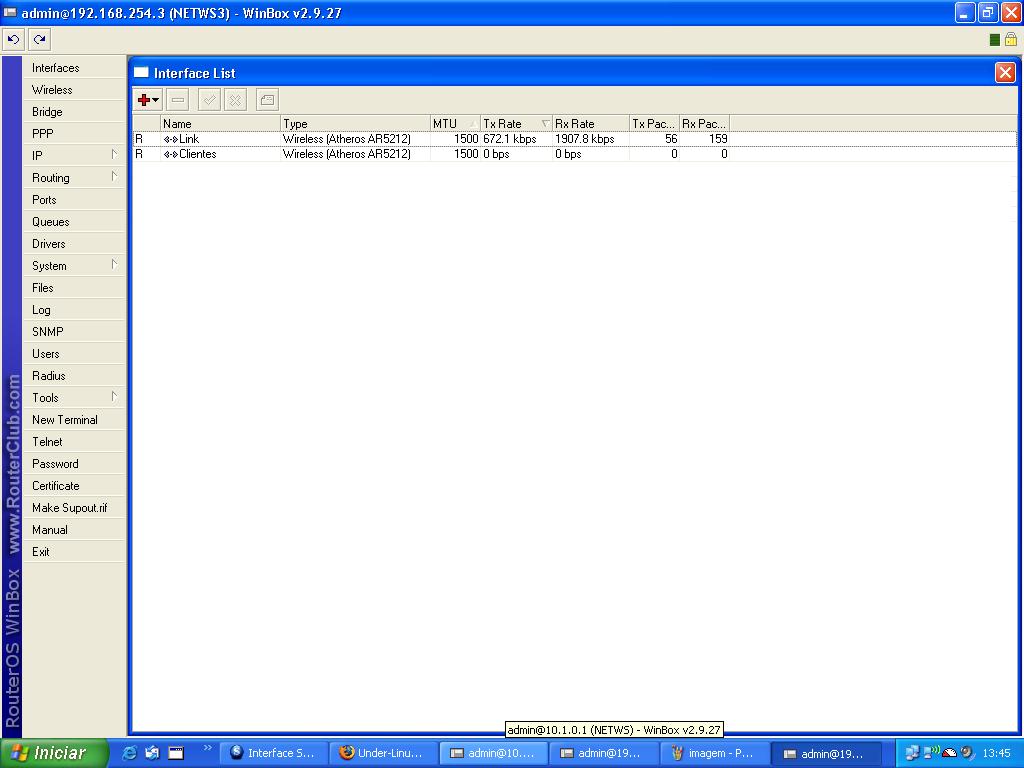The height and width of the screenshot is (768, 1024).
Task: Open the Iniciar start button
Action: pos(54,753)
